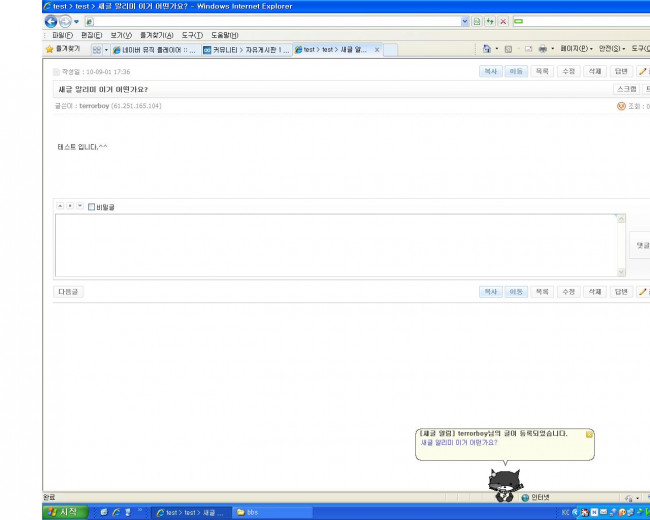Click the 삭제 button in the 다음글 row
This screenshot has height=520, width=650.
tap(595, 292)
